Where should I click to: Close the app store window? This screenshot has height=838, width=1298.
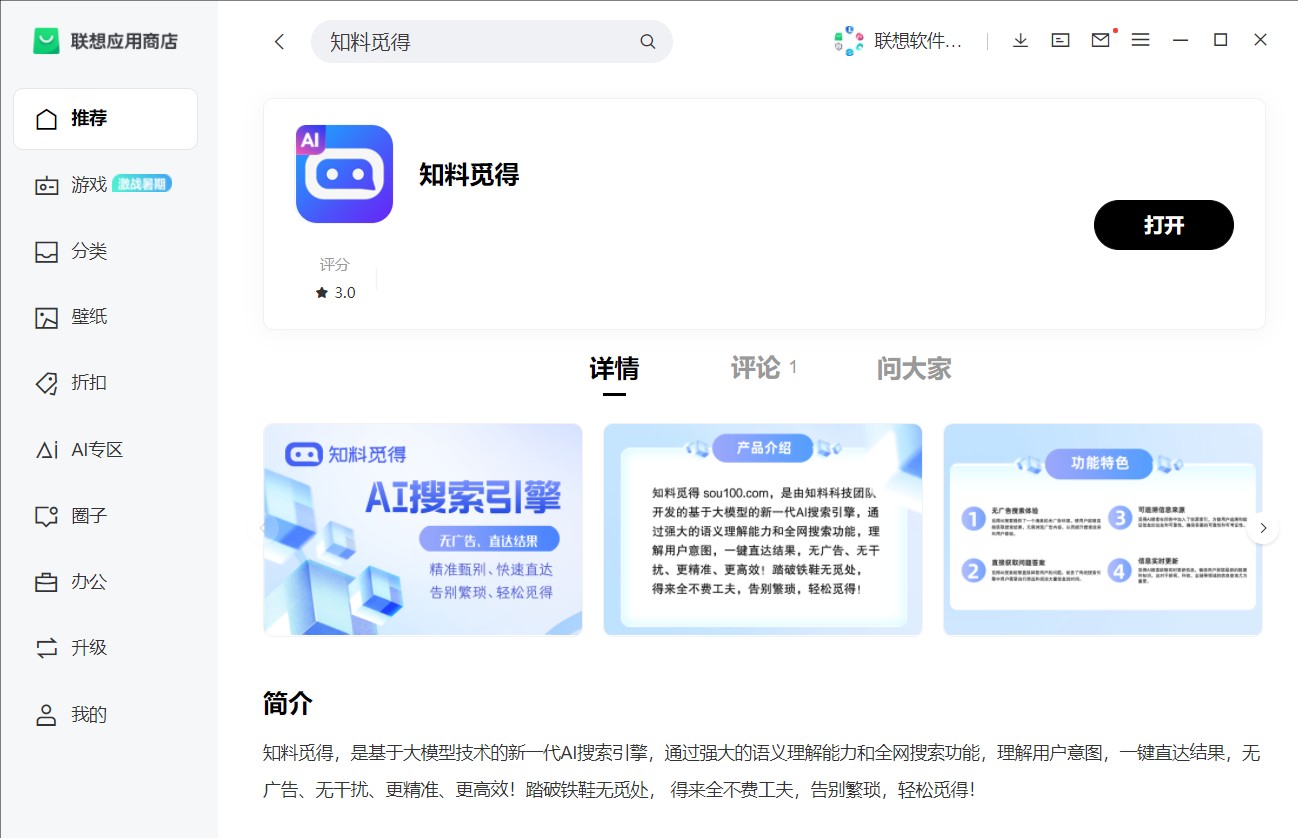tap(1260, 40)
